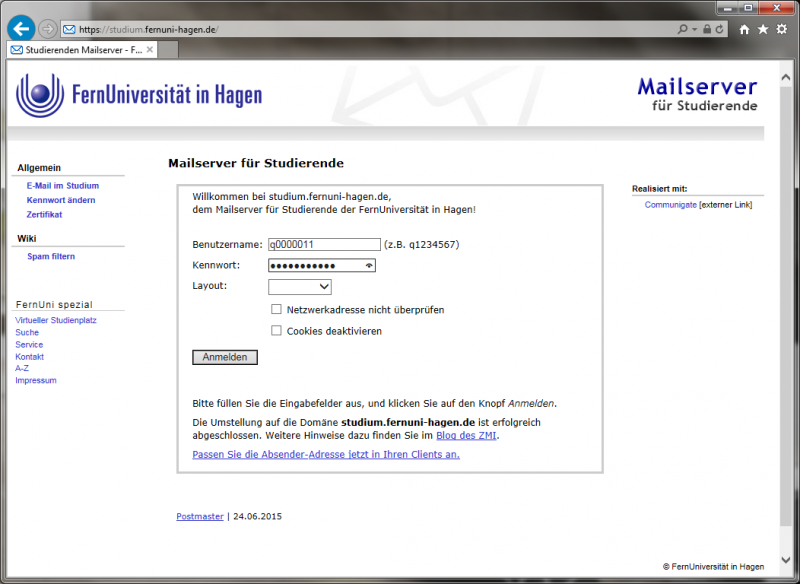The height and width of the screenshot is (584, 800).
Task: Click the Anmelden button
Action: pos(225,357)
